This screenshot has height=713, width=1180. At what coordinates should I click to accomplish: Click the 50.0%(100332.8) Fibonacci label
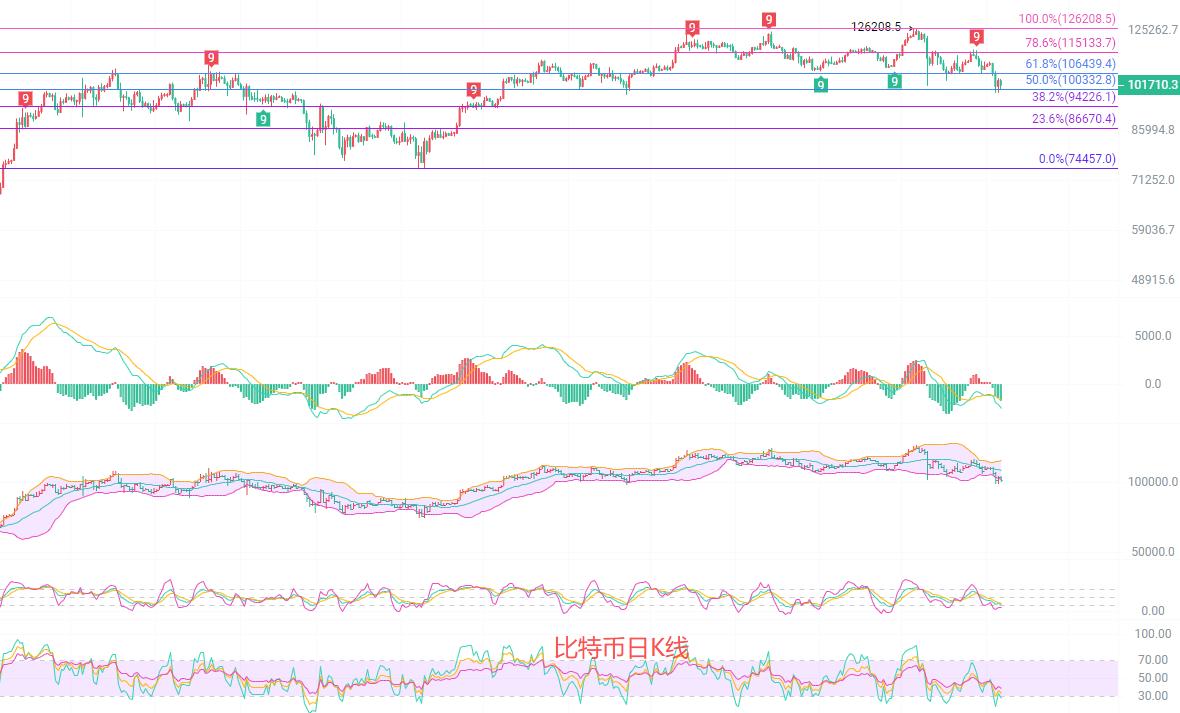click(1070, 79)
